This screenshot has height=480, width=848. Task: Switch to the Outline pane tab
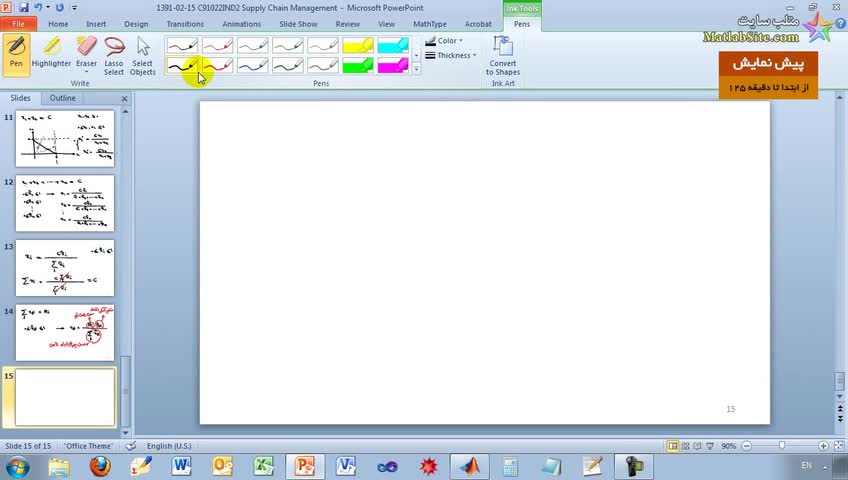tap(63, 98)
